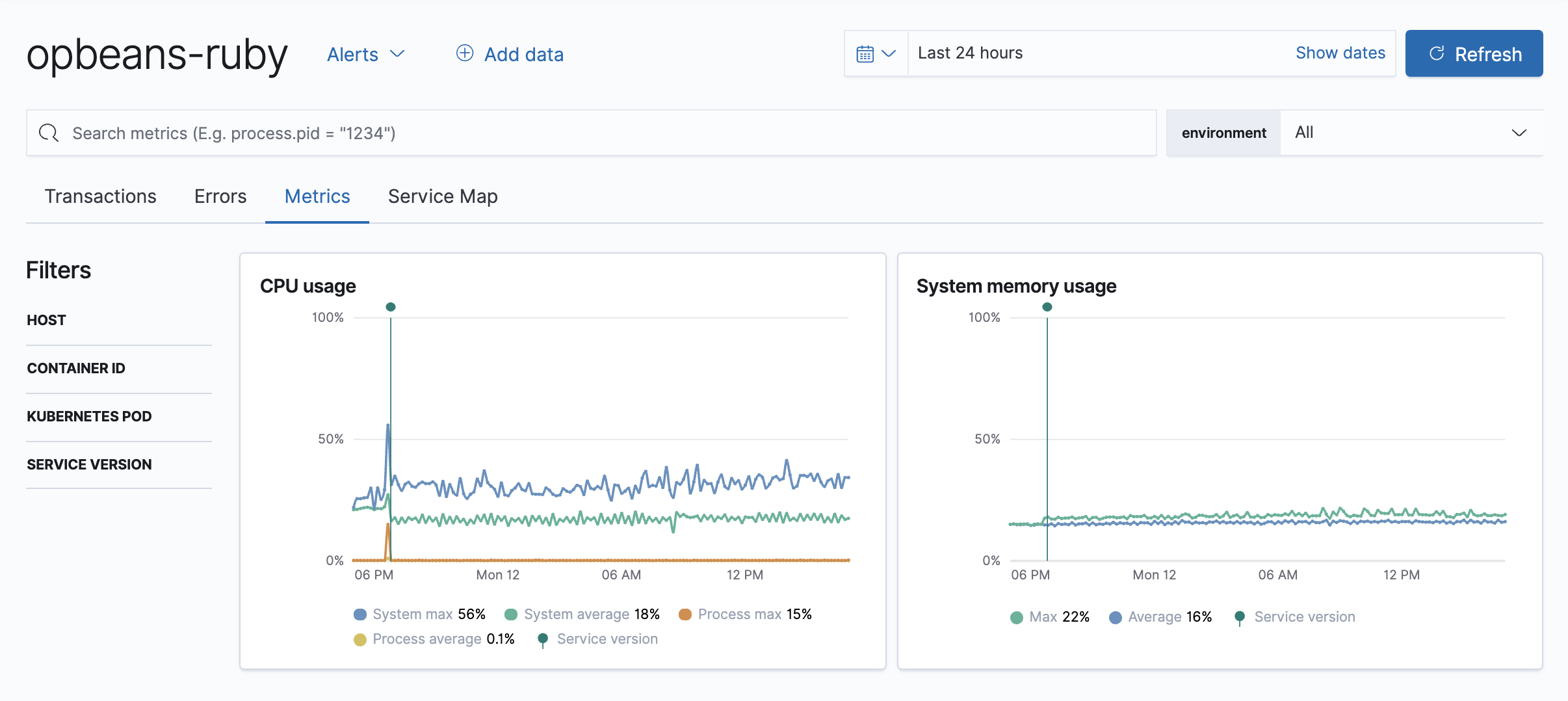
Task: Click the plus icon beside Add data
Action: click(x=464, y=53)
